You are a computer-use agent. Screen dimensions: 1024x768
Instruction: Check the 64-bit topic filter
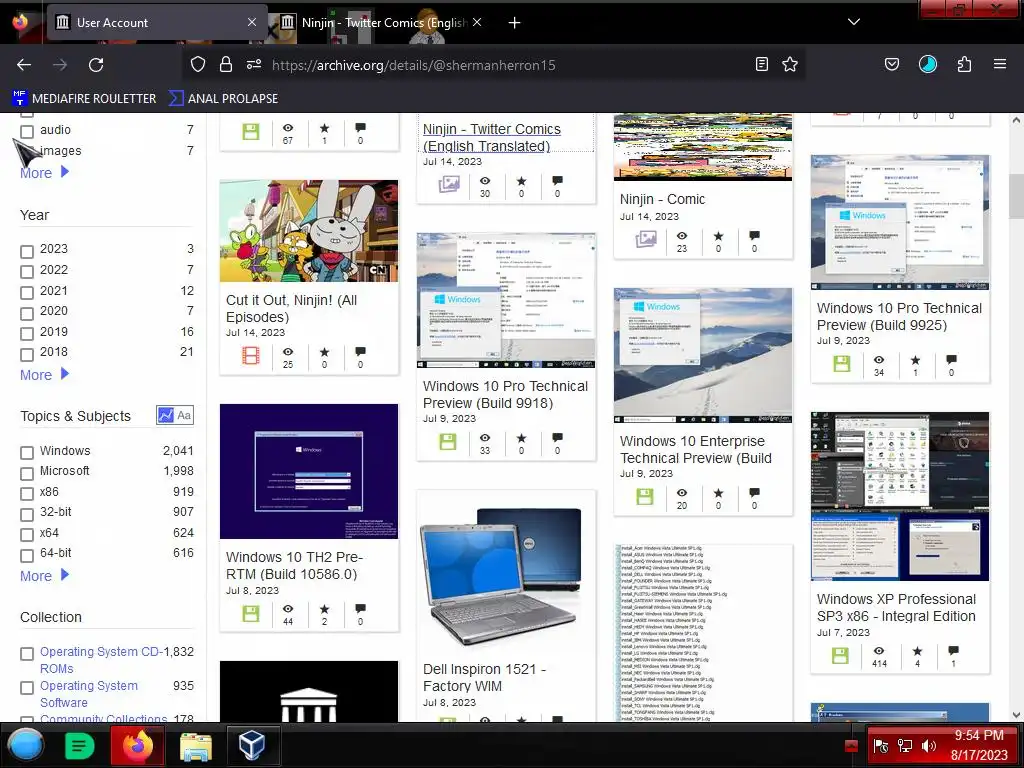click(x=27, y=556)
